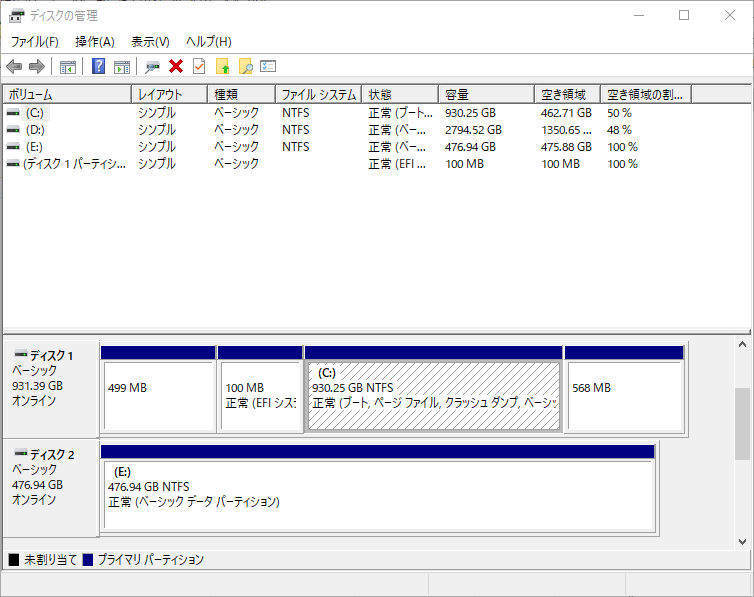Click the ディスク 1 931.39 GB disk label

click(x=50, y=389)
